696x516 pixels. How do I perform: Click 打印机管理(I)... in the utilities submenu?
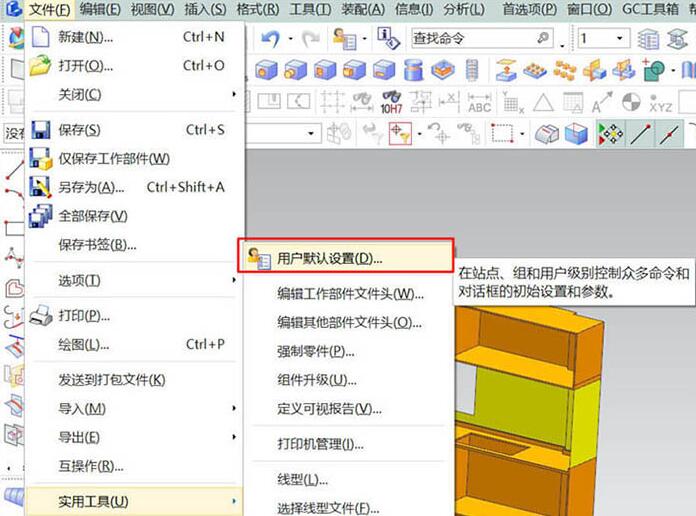[x=320, y=444]
